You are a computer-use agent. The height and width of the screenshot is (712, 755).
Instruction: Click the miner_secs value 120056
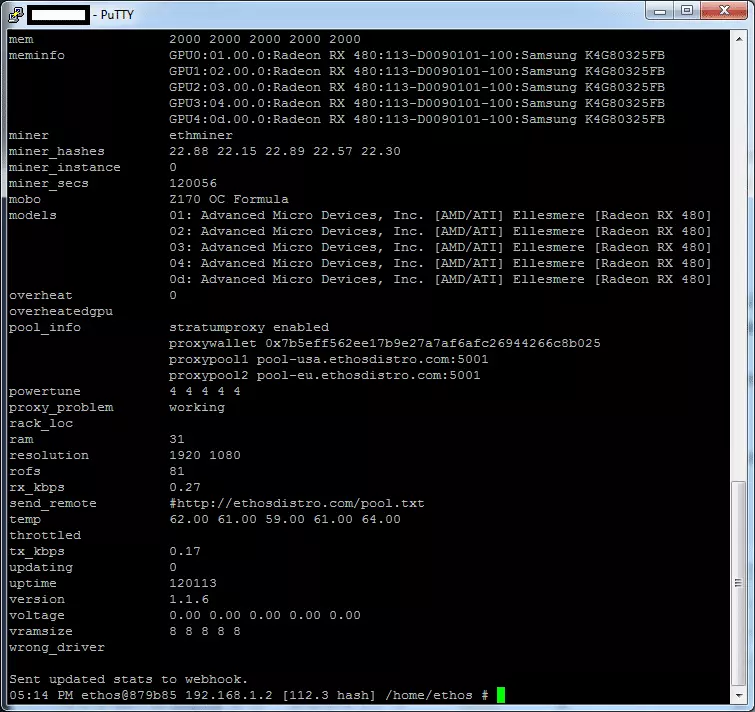click(193, 183)
